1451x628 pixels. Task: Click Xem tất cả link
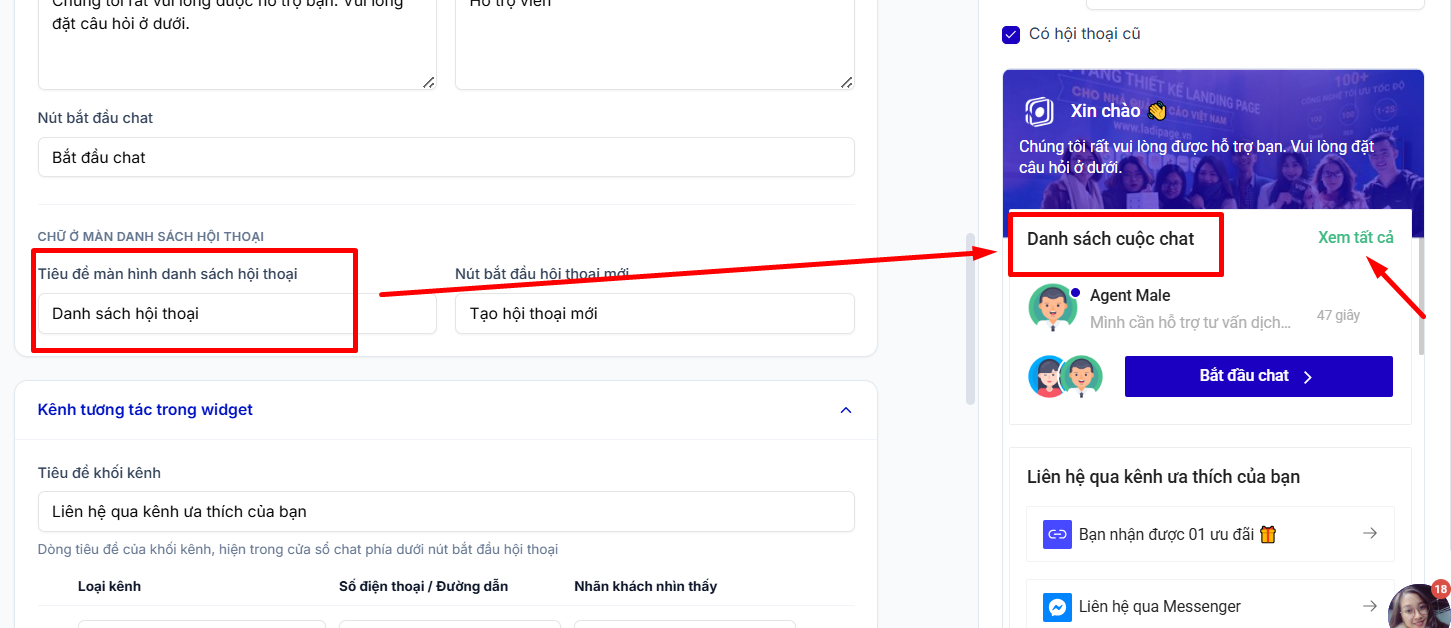pyautogui.click(x=1355, y=237)
